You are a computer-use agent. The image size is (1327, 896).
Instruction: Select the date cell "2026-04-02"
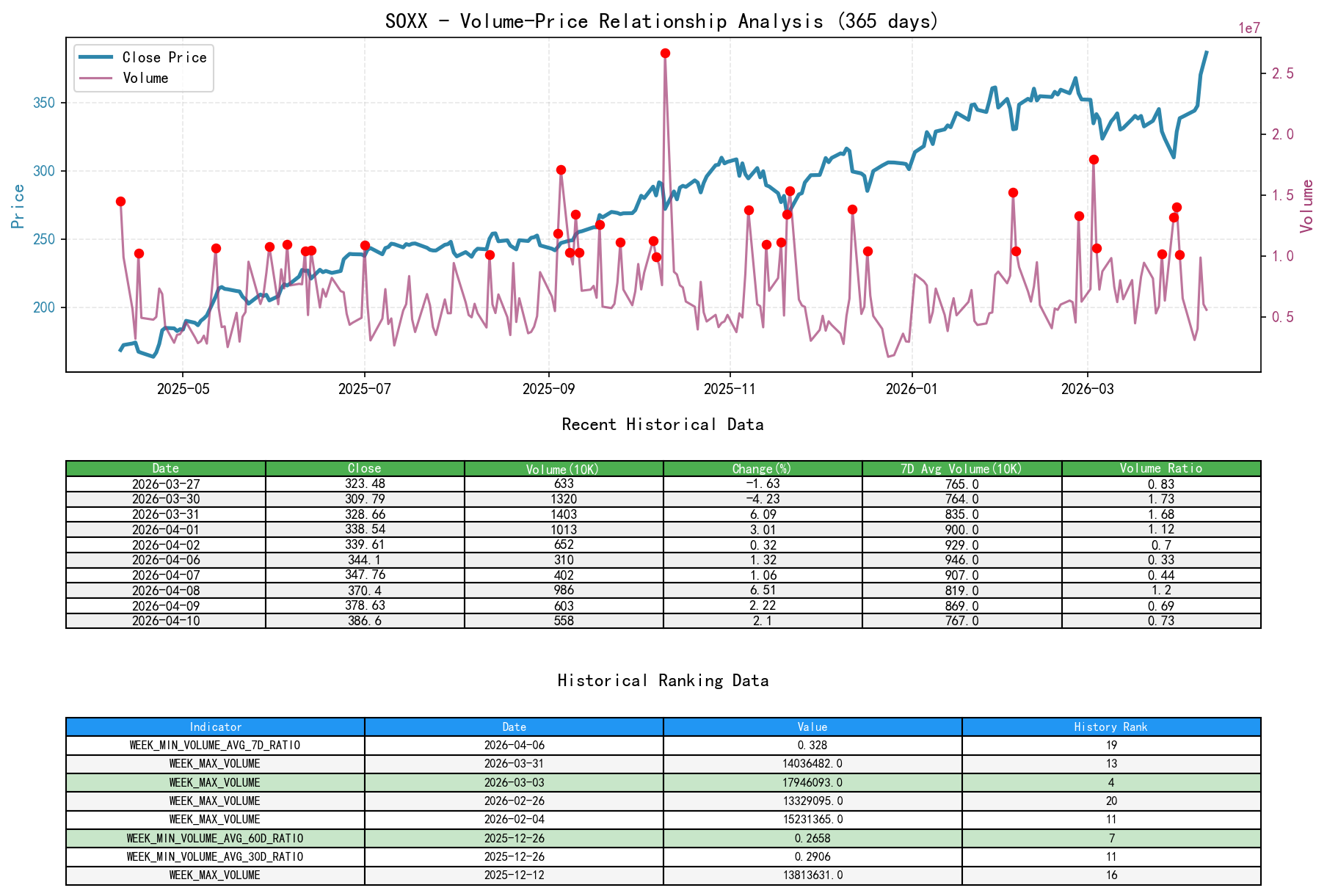tap(166, 544)
